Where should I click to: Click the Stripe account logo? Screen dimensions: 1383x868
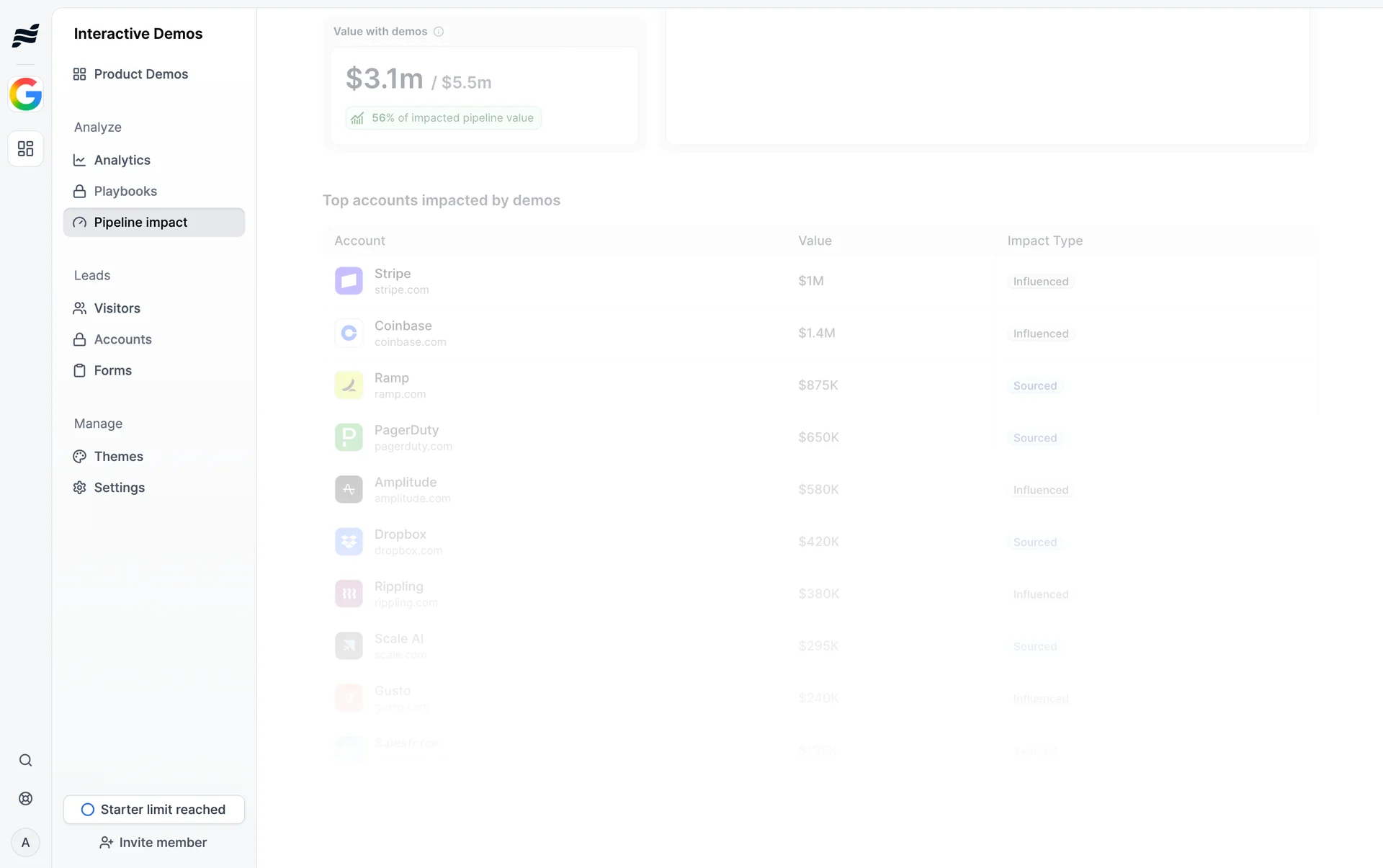(349, 281)
